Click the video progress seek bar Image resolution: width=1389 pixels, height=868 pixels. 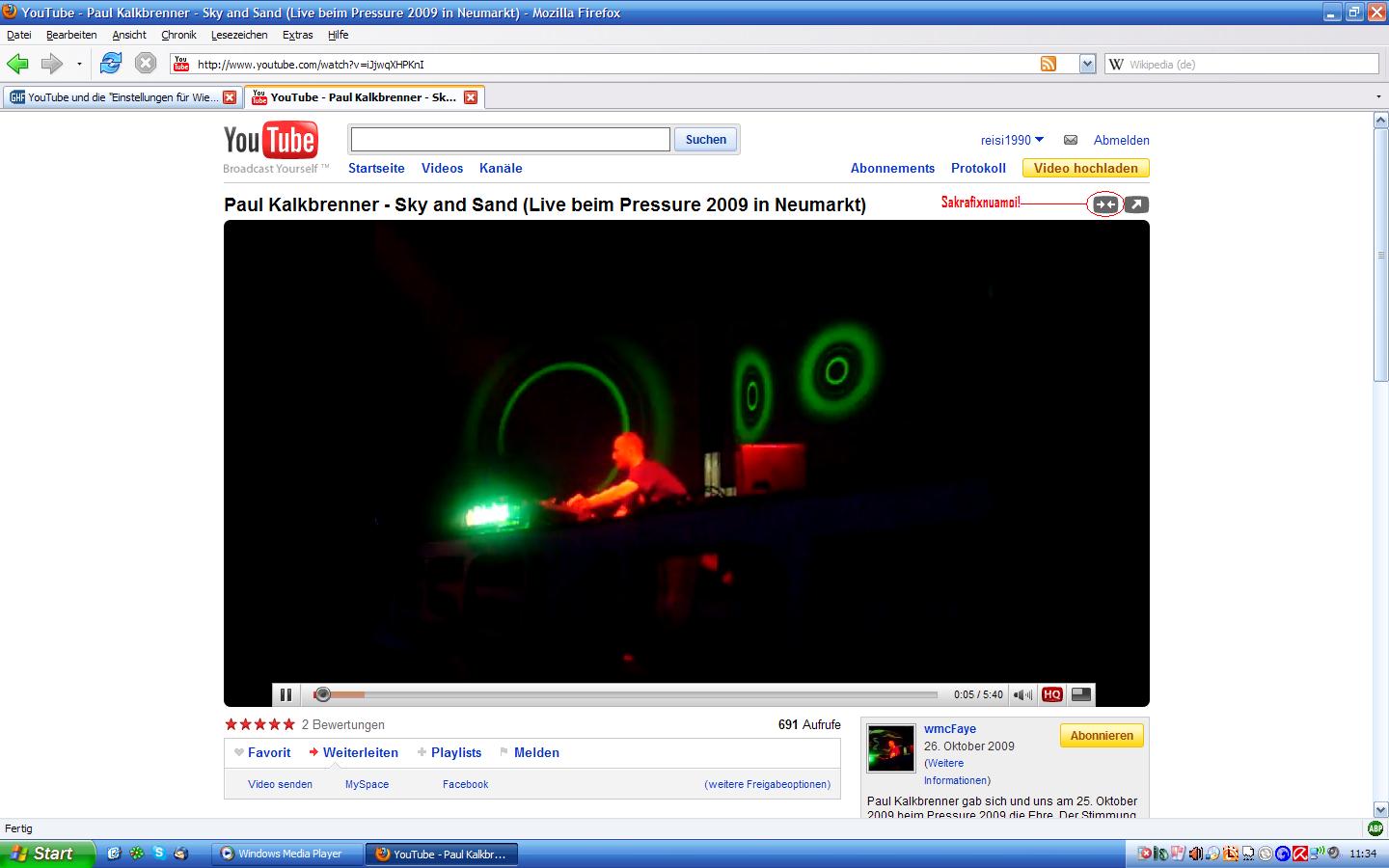tap(625, 694)
